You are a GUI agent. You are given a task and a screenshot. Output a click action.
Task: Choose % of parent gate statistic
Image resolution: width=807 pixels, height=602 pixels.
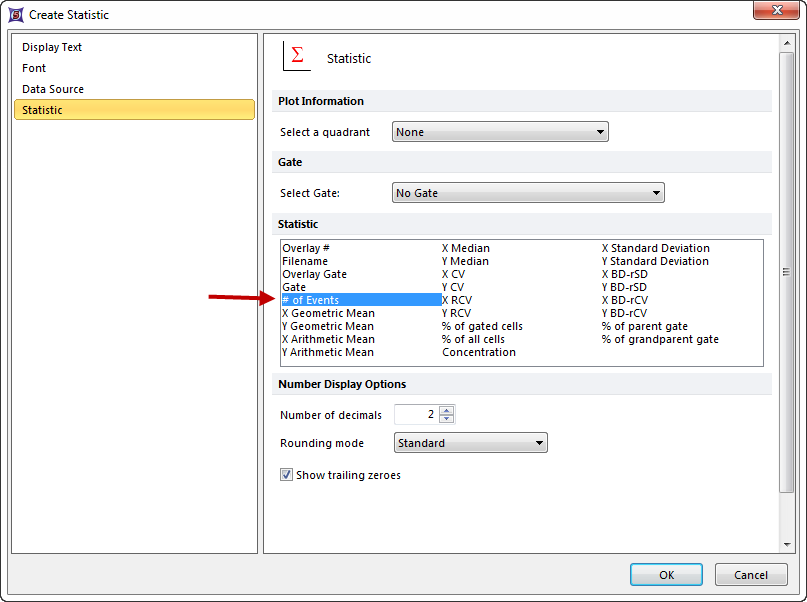point(644,326)
